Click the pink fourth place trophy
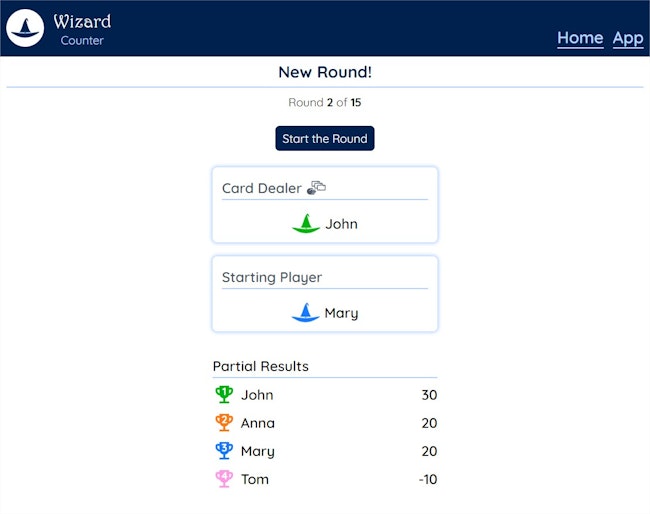650x514 pixels. click(x=224, y=479)
